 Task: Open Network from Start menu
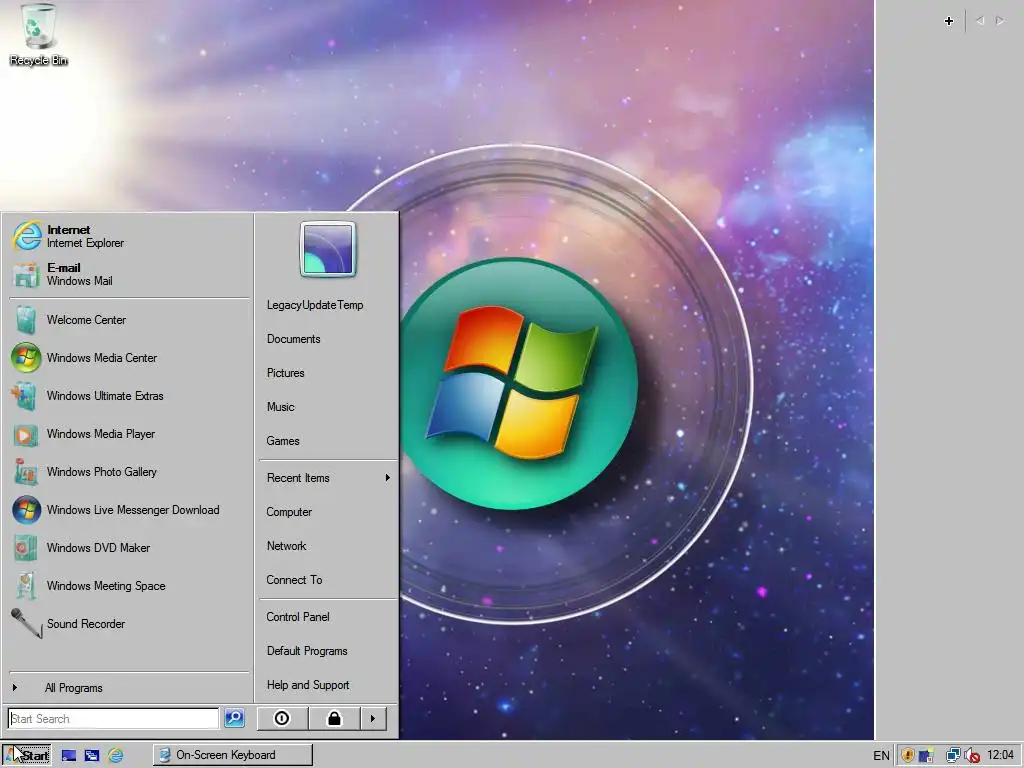click(x=328, y=546)
